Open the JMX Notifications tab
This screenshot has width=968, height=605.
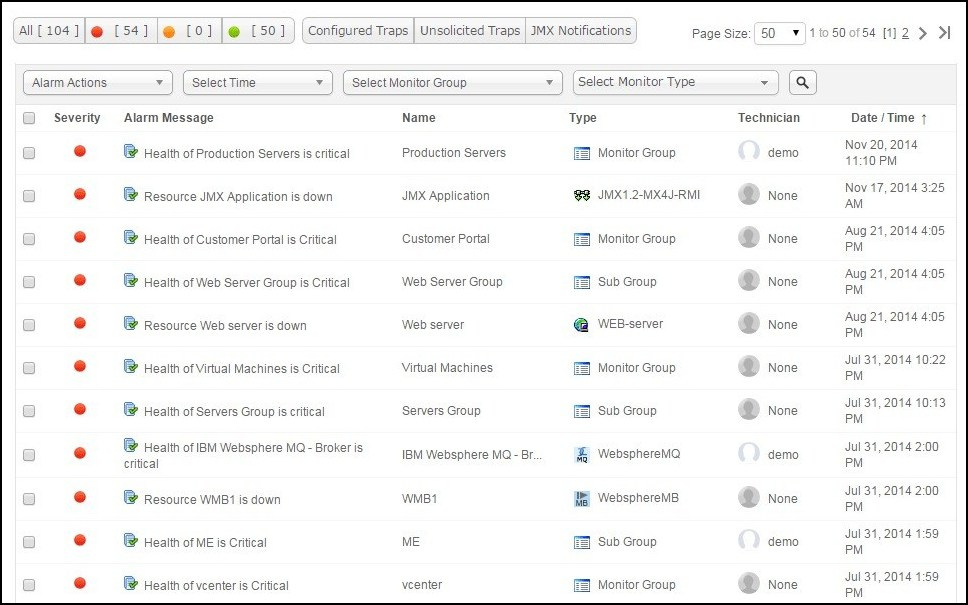pyautogui.click(x=581, y=31)
